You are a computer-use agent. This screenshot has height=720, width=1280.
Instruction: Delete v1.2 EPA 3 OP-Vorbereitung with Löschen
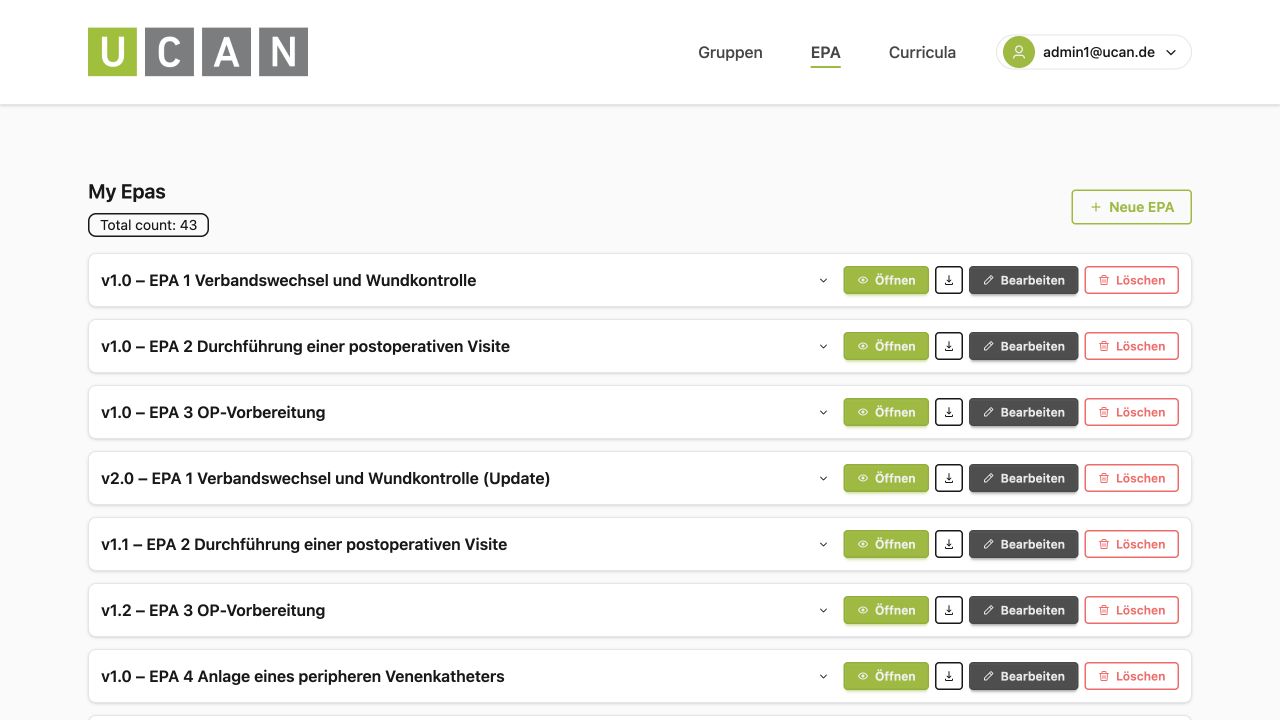1132,610
